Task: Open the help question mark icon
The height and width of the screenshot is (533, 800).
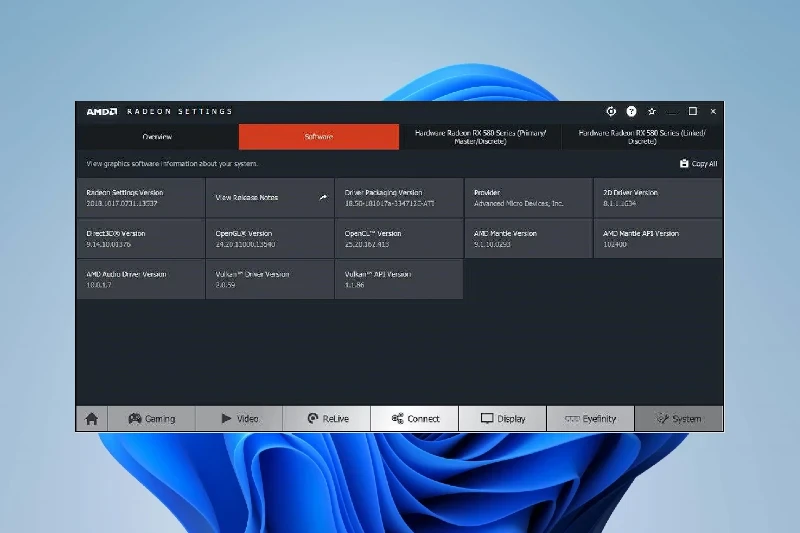Action: [631, 111]
